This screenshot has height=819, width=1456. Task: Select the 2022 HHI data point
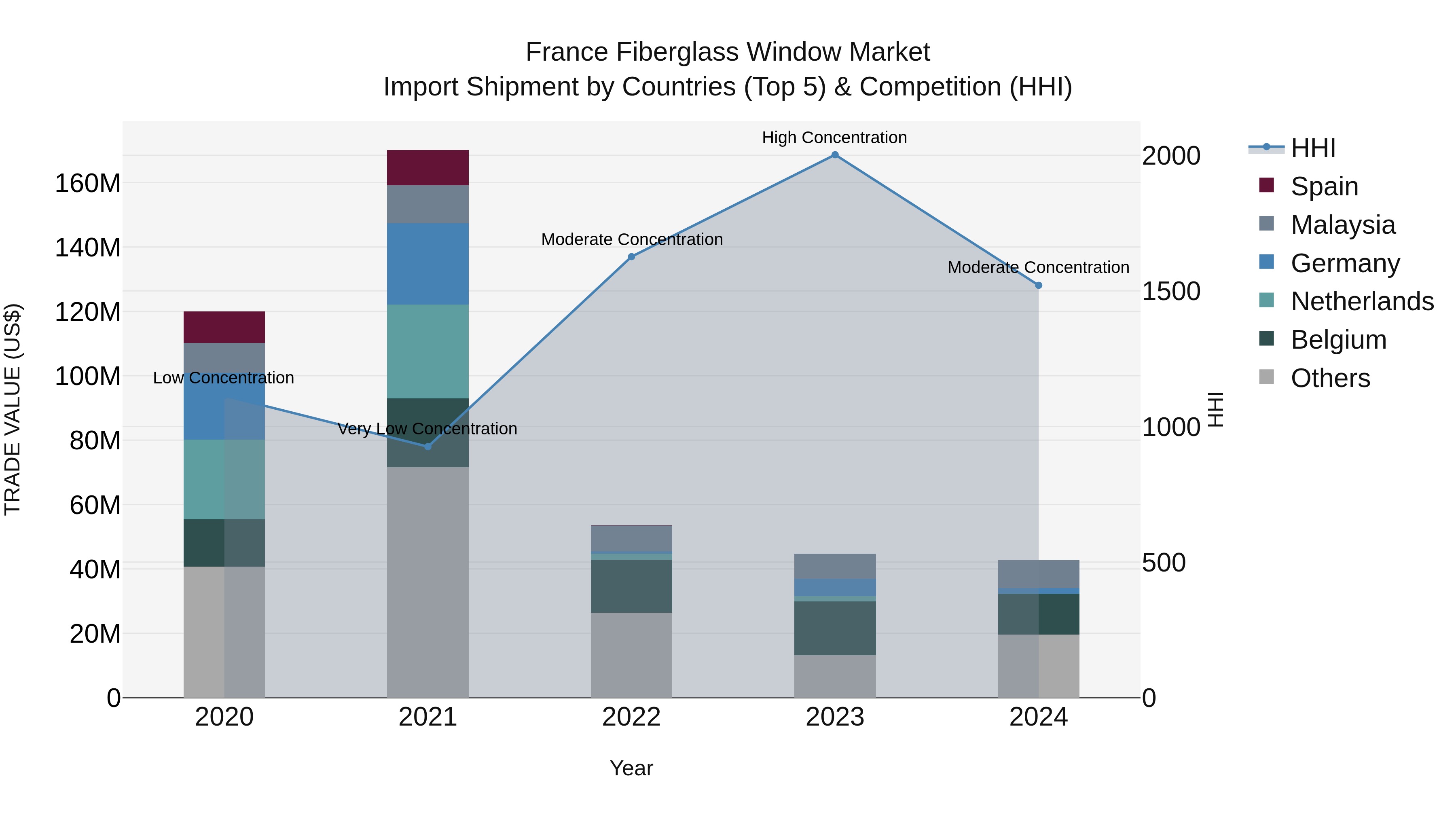click(x=631, y=256)
